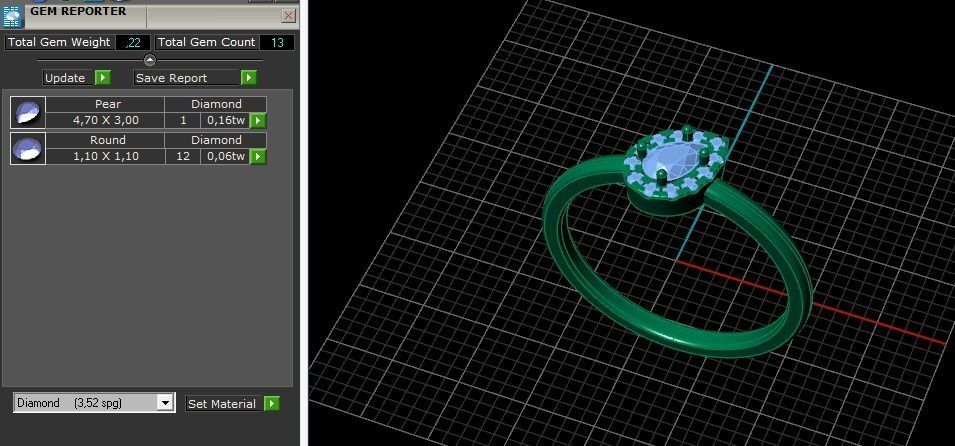Click the green arrow next to Update
955x446 pixels.
coord(104,78)
